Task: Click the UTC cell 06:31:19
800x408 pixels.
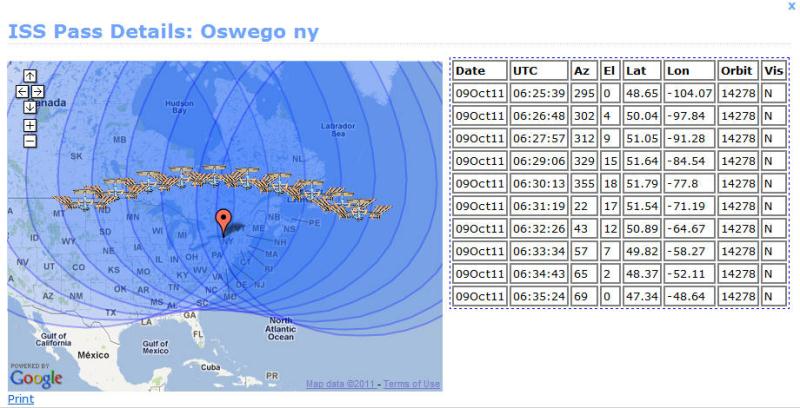Action: click(x=539, y=206)
